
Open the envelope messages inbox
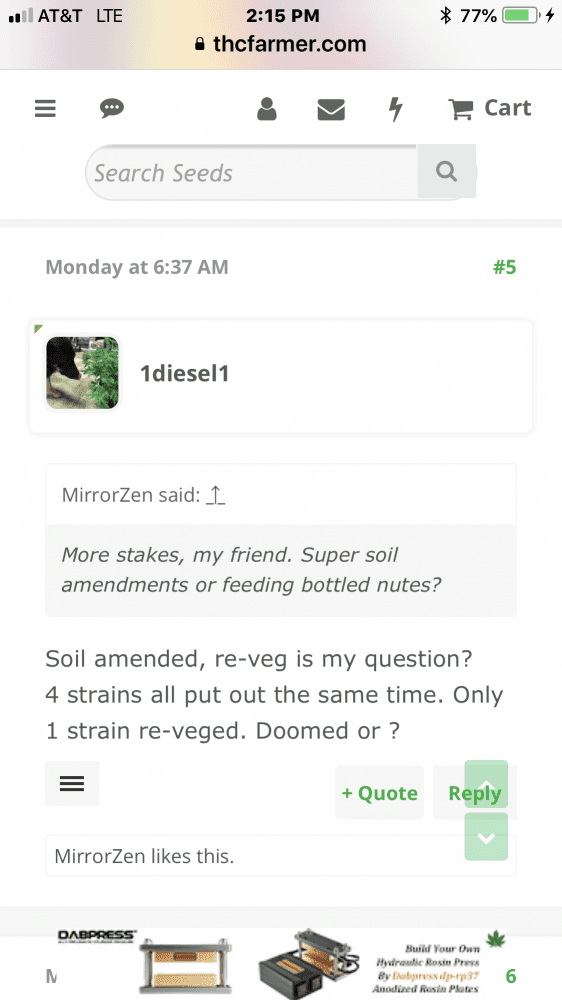pos(331,110)
